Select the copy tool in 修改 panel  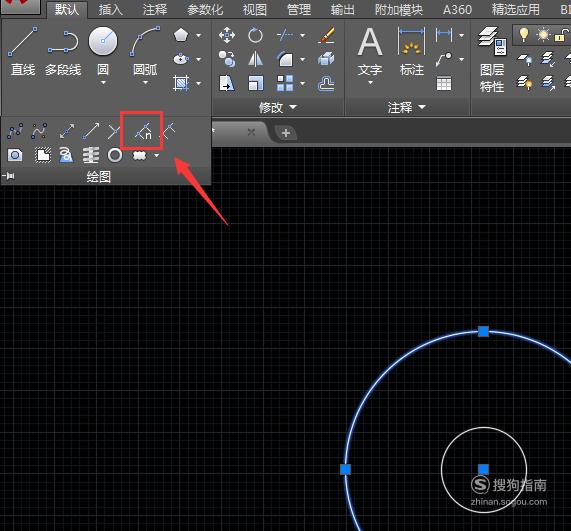point(227,59)
